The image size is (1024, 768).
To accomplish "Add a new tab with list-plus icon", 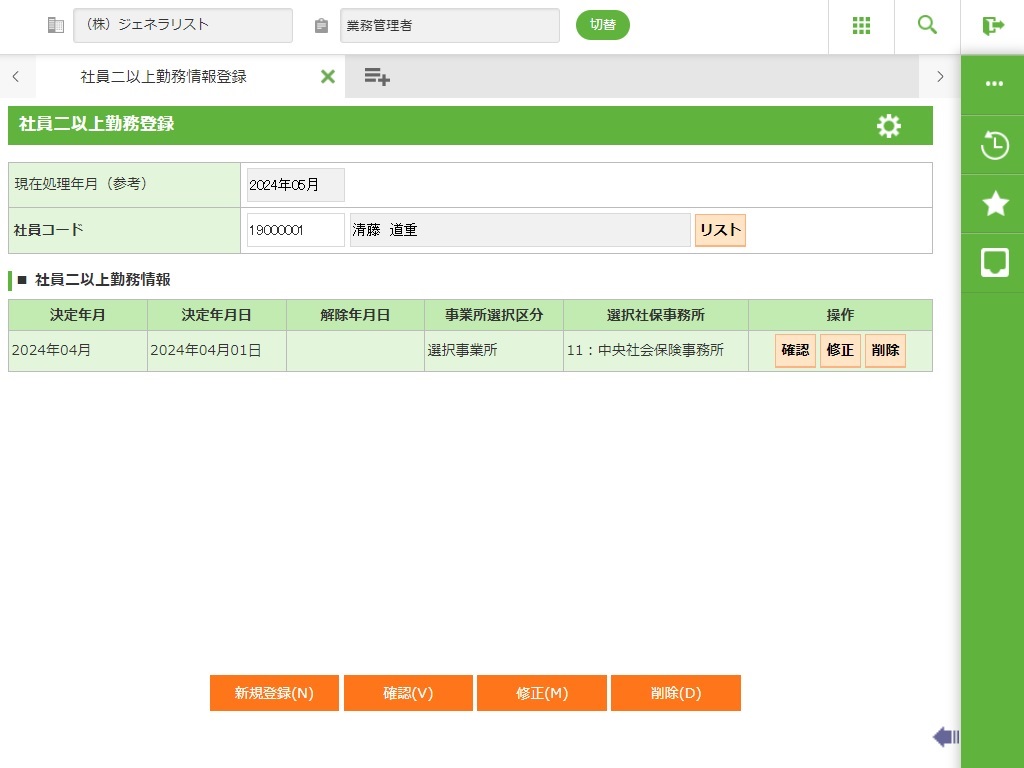I will (x=377, y=77).
